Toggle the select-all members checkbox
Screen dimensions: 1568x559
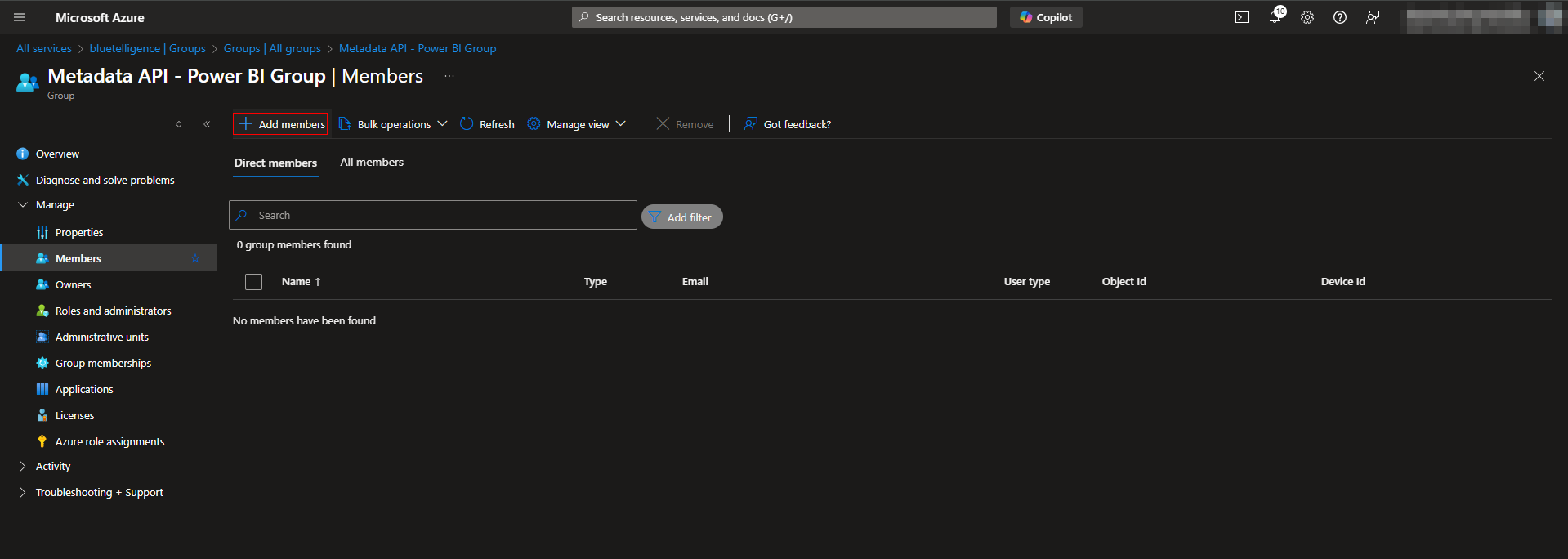254,282
